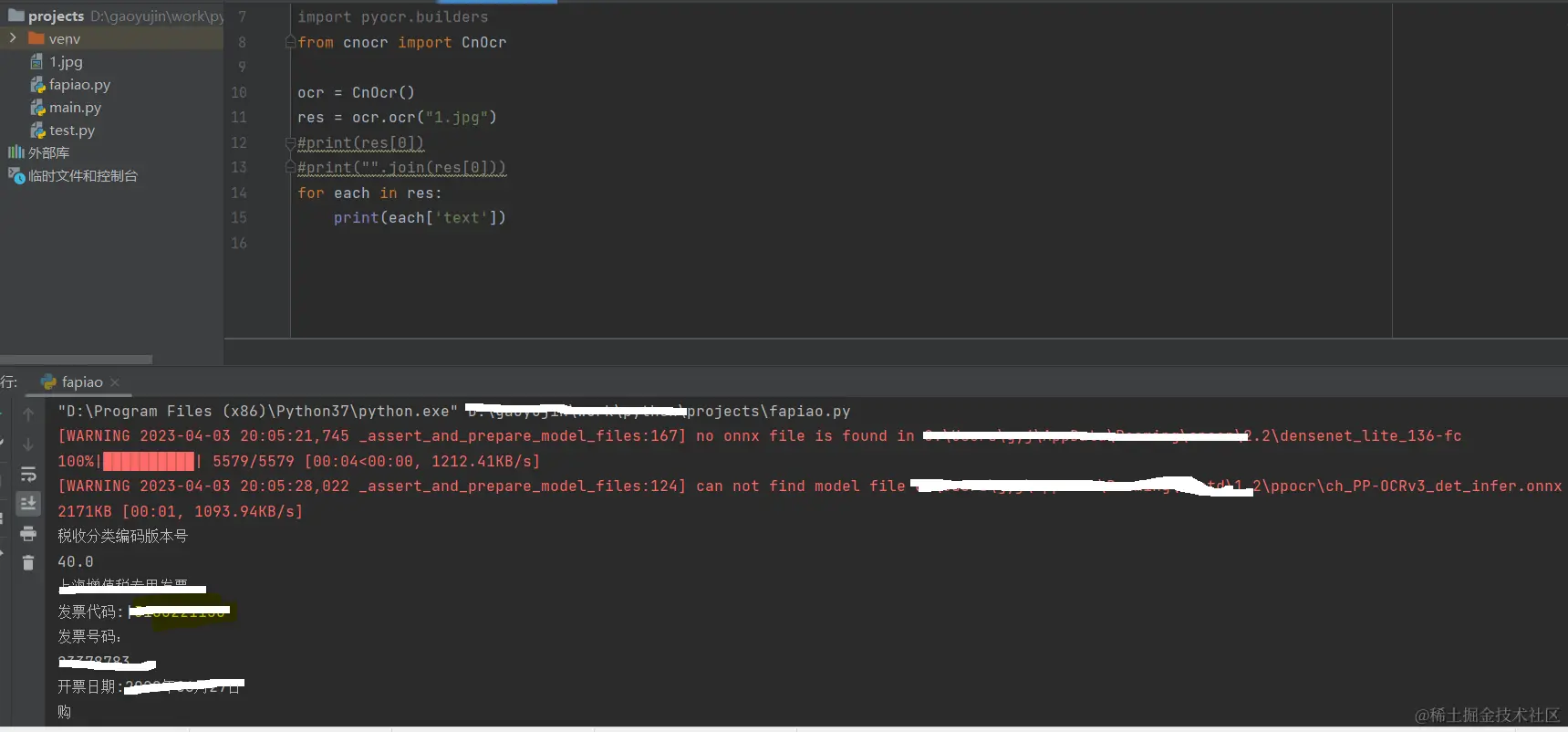Click 'import pyocr.builders' line

coord(392,17)
